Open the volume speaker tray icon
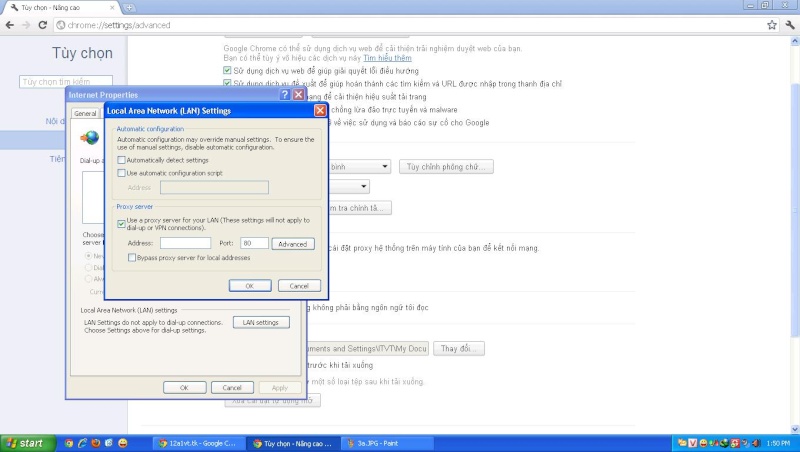This screenshot has height=452, width=800. [756, 443]
